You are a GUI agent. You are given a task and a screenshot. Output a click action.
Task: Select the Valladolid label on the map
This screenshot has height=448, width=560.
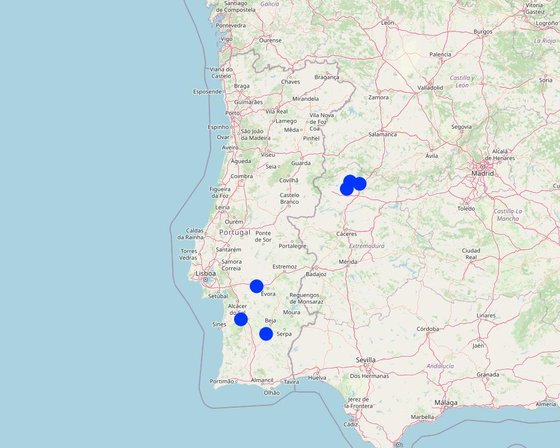pyautogui.click(x=430, y=88)
